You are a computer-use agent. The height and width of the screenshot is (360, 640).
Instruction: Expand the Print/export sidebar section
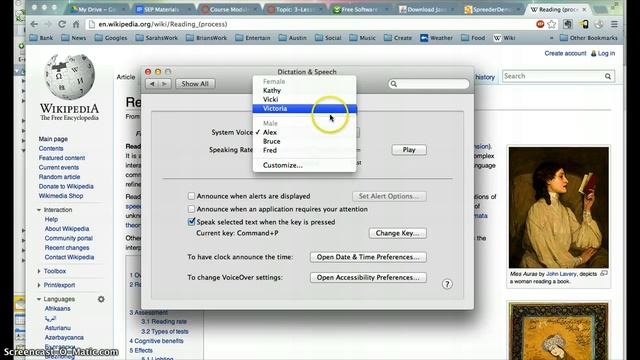click(39, 285)
